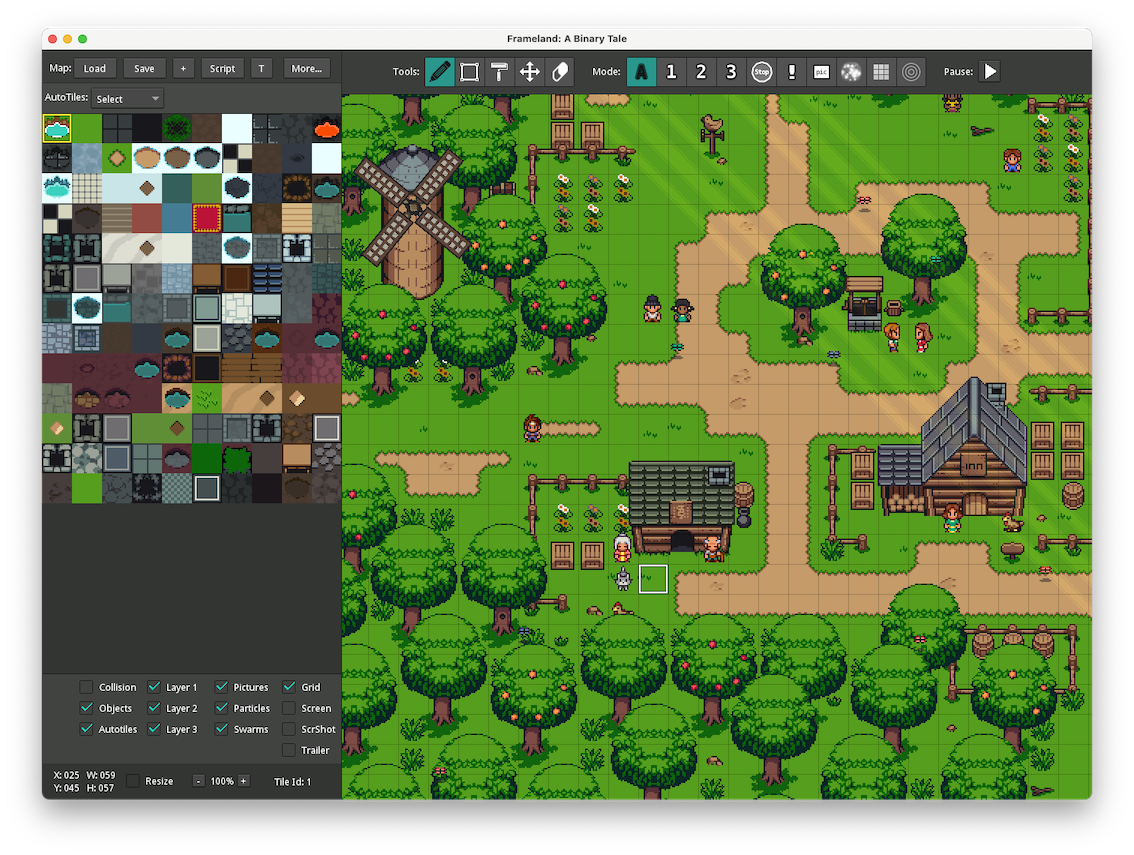This screenshot has width=1134, height=855.
Task: Select the pencil draw tool
Action: pos(439,72)
